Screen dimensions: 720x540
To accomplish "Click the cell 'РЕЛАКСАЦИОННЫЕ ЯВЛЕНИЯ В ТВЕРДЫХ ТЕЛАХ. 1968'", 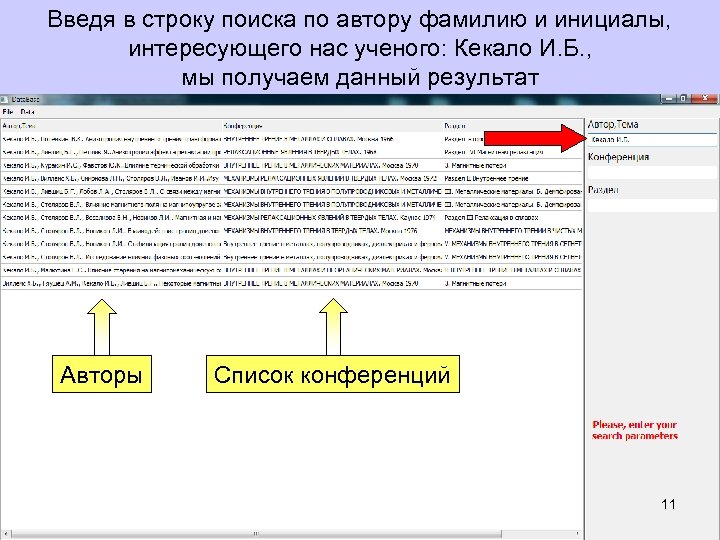I will pyautogui.click(x=332, y=152).
